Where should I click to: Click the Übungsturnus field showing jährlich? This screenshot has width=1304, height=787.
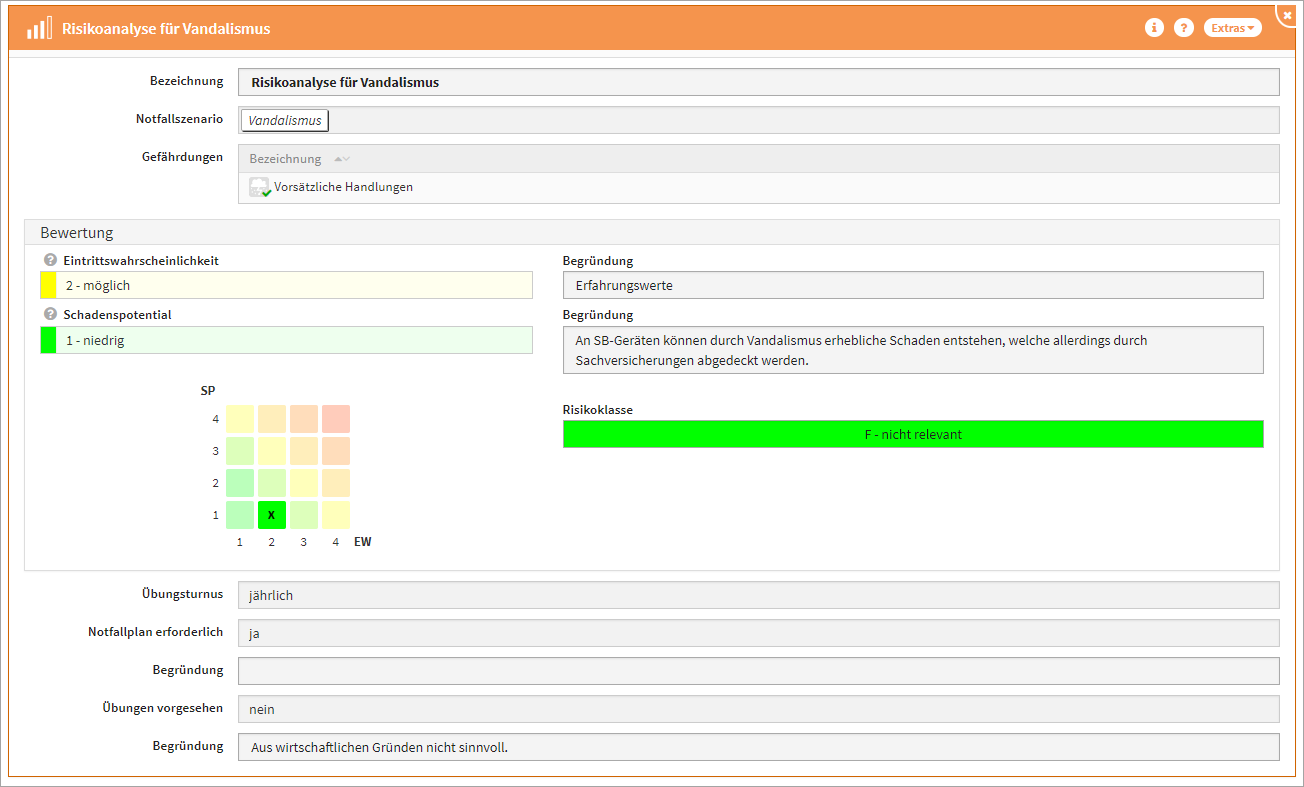pos(758,595)
